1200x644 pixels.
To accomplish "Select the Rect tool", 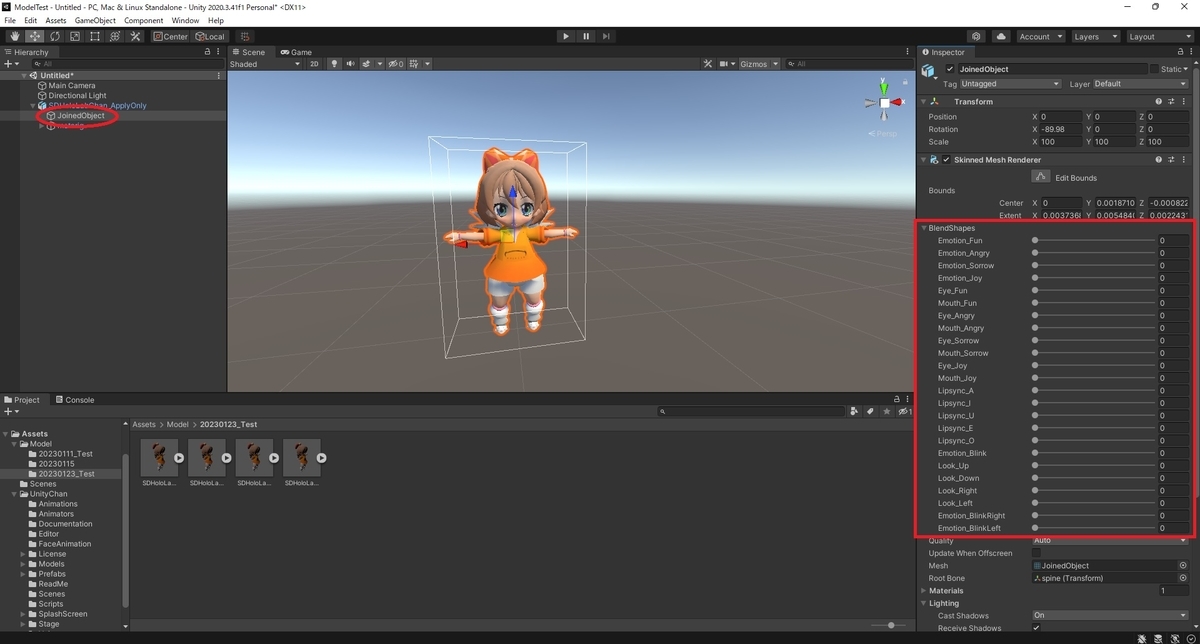I will [95, 36].
